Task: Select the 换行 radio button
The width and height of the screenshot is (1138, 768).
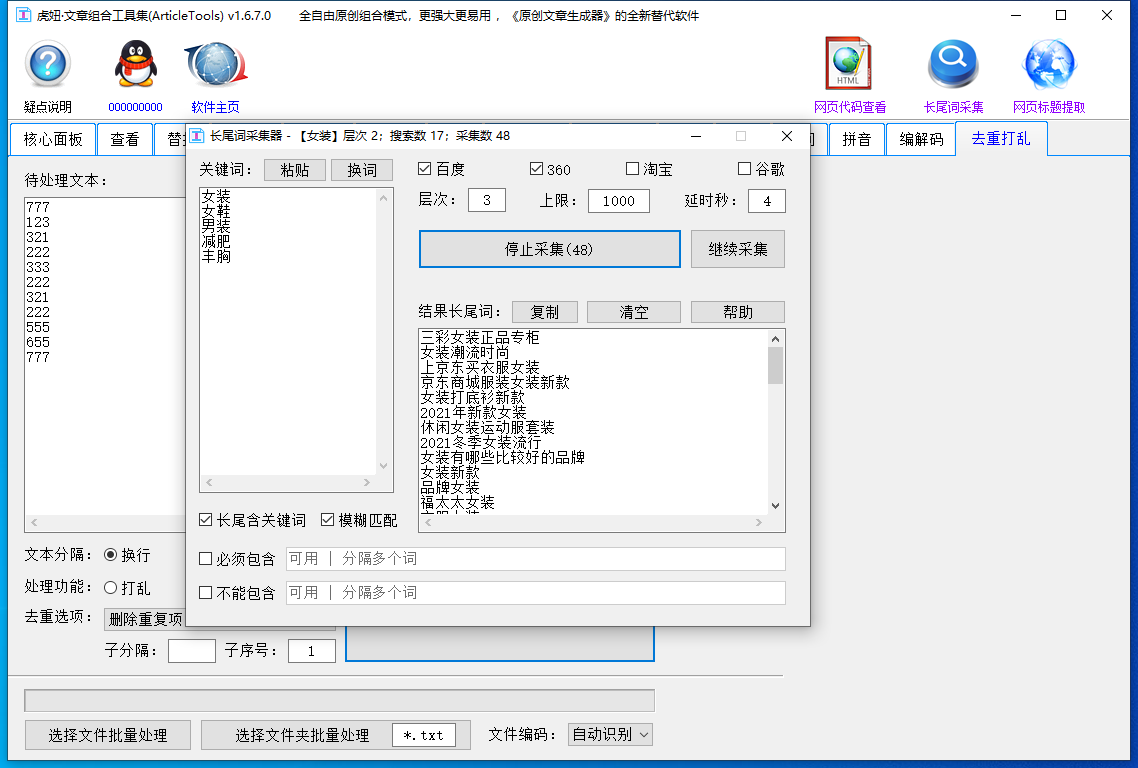Action: pos(110,555)
